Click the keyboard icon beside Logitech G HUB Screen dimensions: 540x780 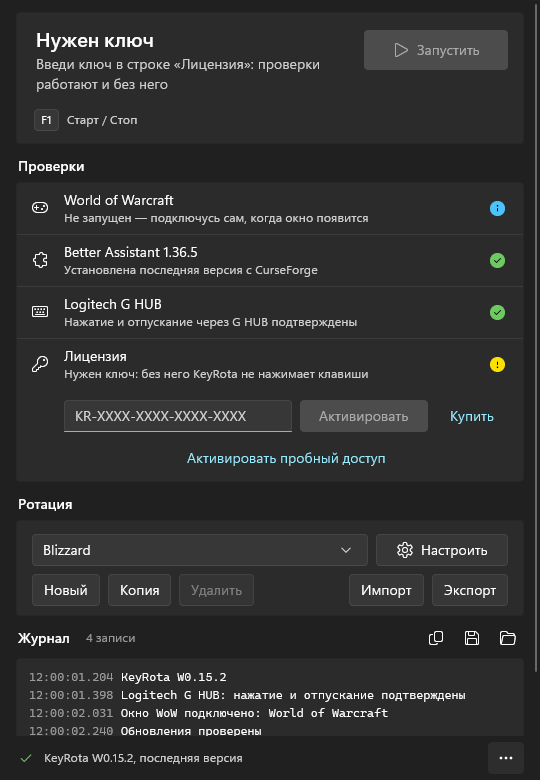click(x=40, y=312)
